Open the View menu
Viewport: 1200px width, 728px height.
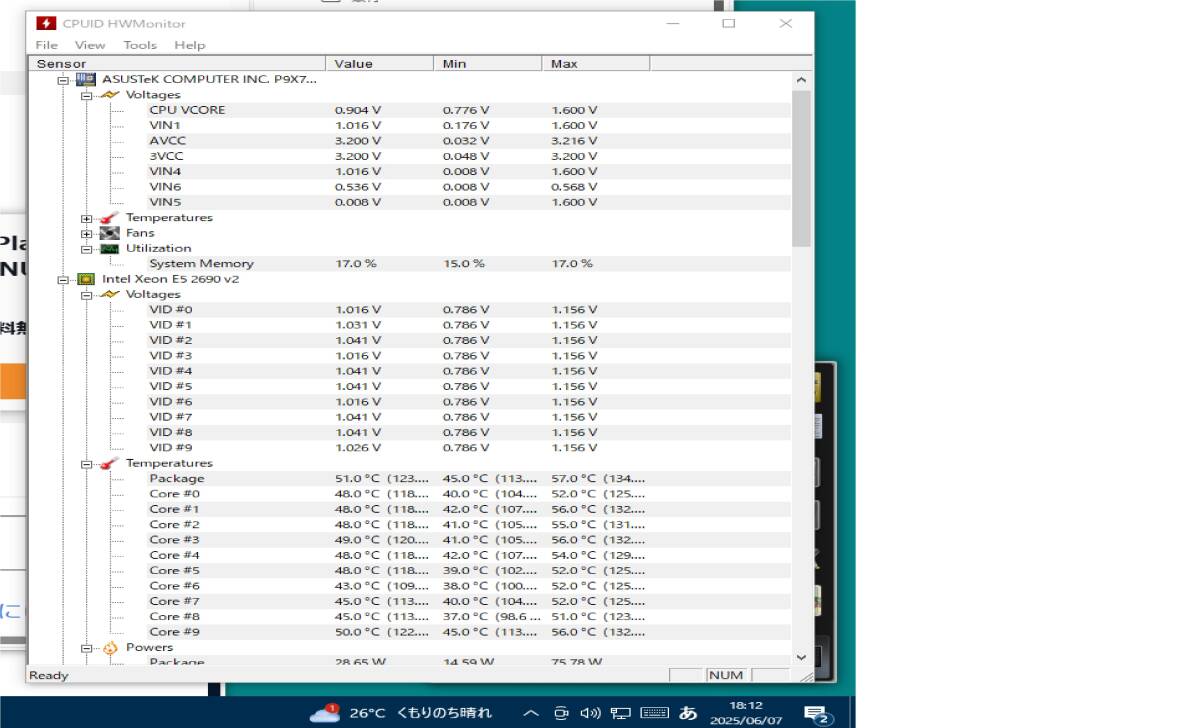click(x=90, y=45)
